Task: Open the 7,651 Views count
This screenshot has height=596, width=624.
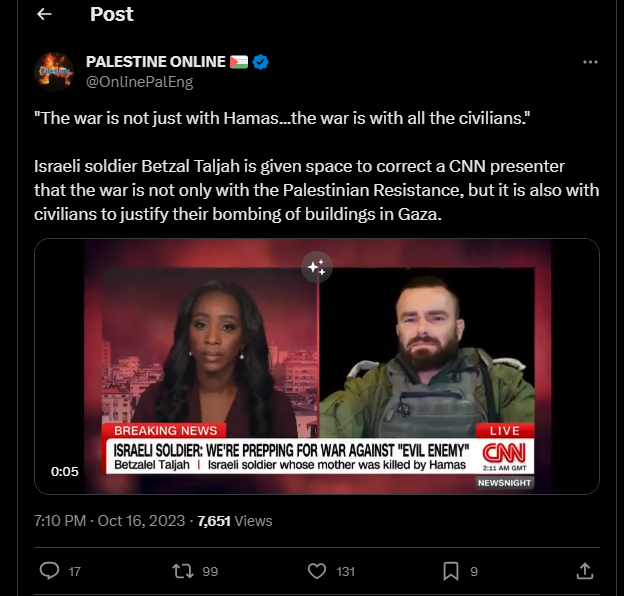Action: tap(235, 521)
